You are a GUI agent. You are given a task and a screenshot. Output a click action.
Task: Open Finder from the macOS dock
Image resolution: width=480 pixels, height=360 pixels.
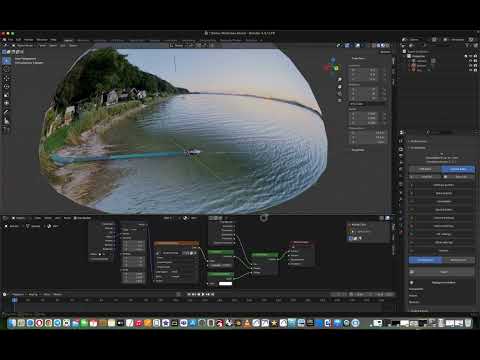tap(12, 323)
